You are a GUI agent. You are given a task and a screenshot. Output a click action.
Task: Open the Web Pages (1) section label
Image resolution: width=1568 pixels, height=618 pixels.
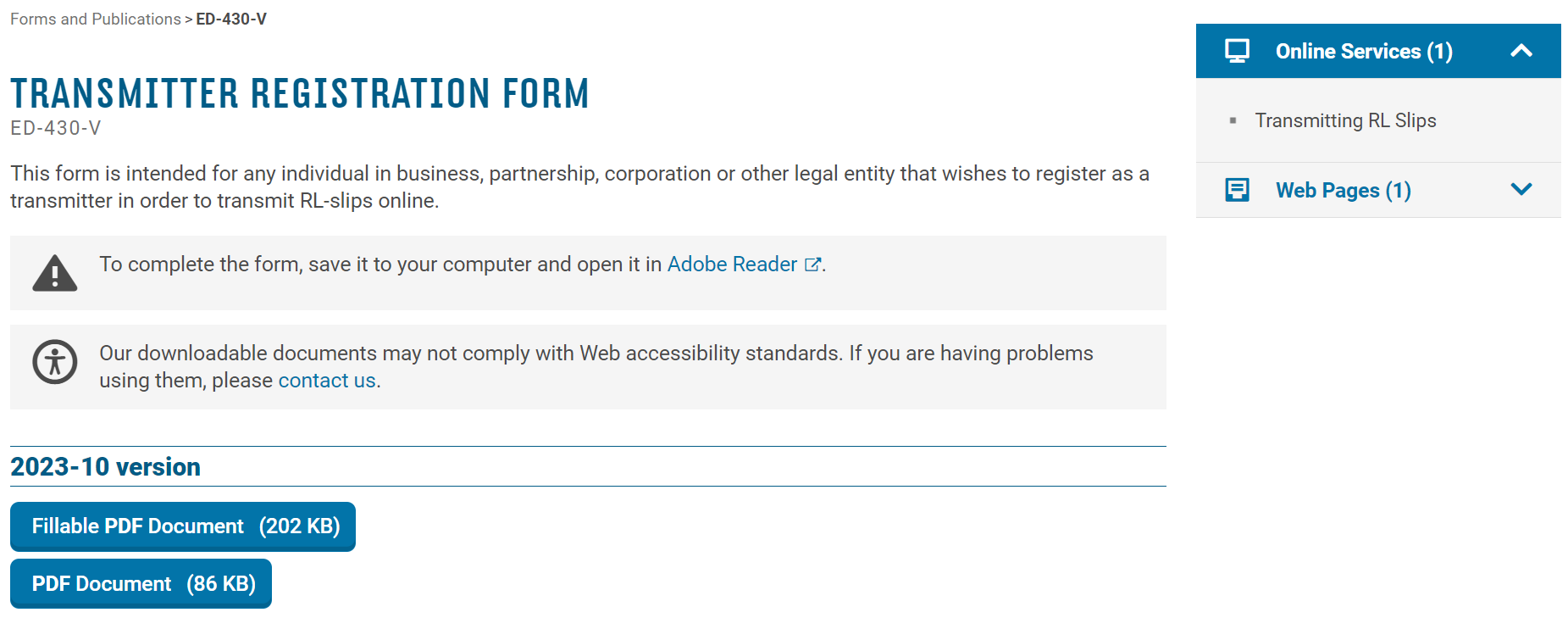point(1343,190)
